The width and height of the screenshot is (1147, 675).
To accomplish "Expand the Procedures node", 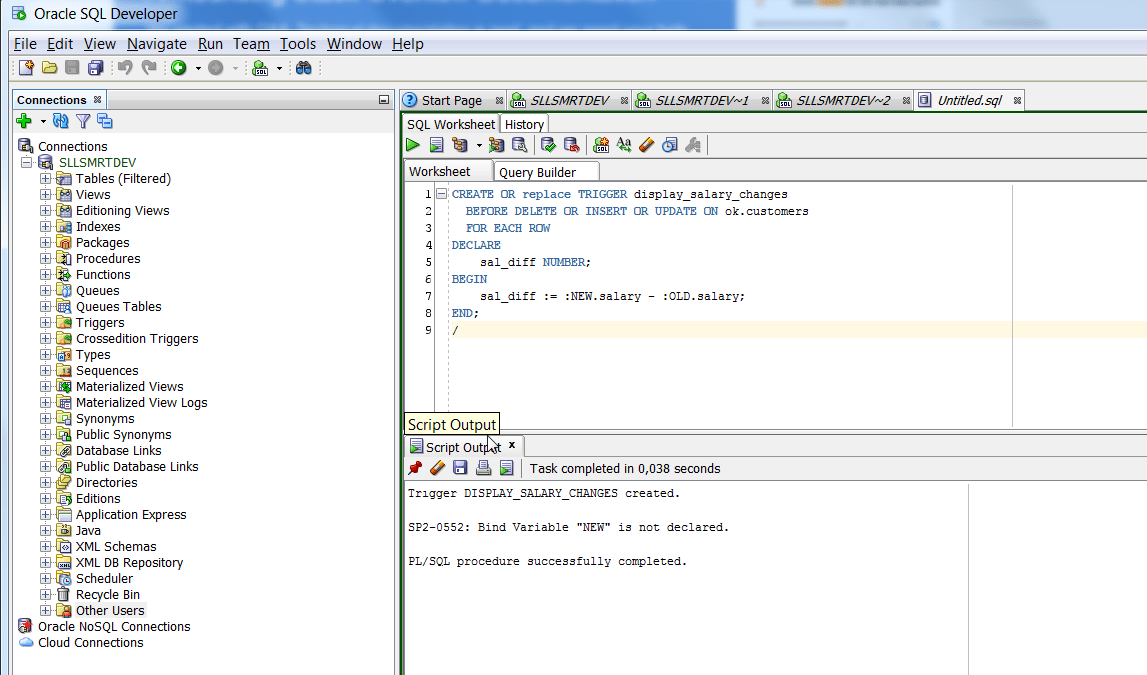I will [x=45, y=258].
